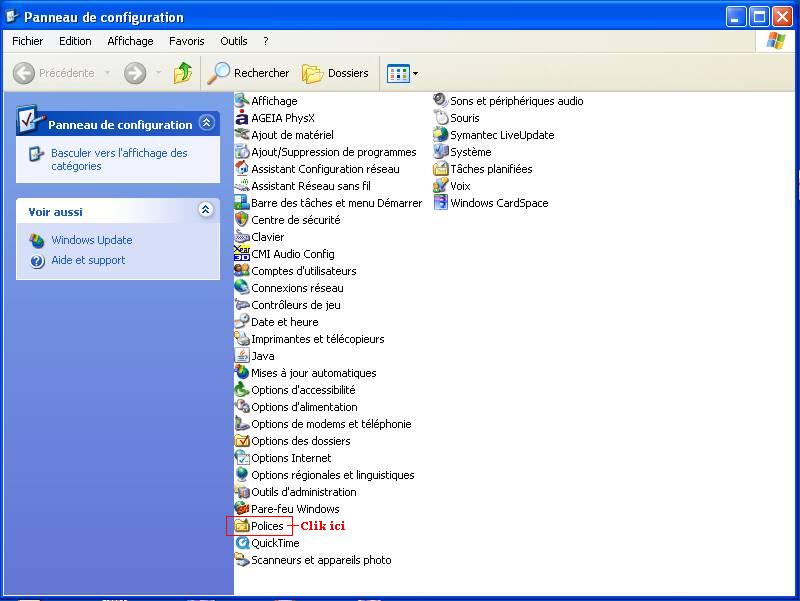Viewport: 800px width, 601px height.
Task: Select the Clavier keyboard icon
Action: pyautogui.click(x=242, y=237)
